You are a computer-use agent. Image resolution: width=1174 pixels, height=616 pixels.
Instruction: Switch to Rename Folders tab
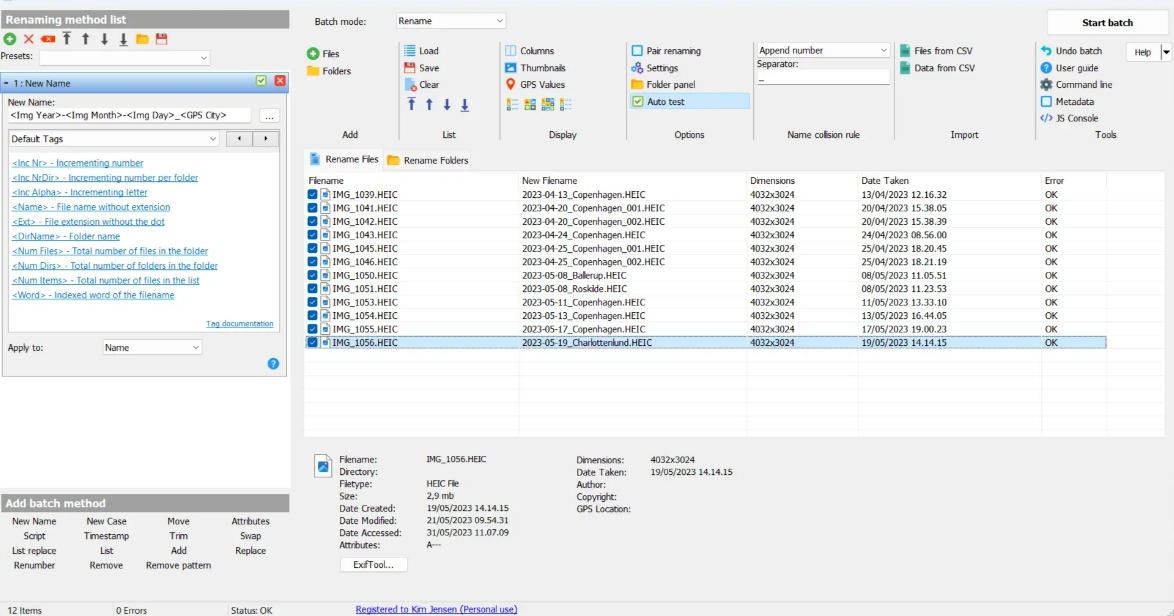428,160
